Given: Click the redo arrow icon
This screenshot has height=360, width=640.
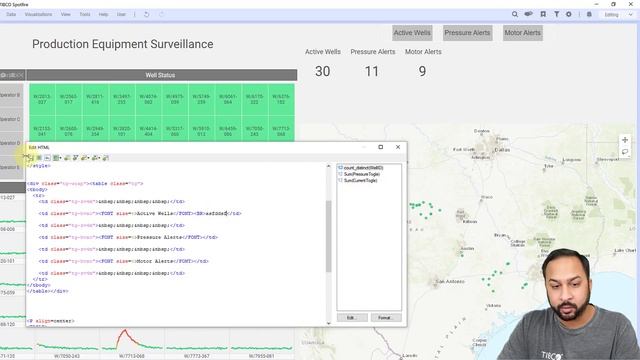Looking at the screenshot, I should point(161,14).
